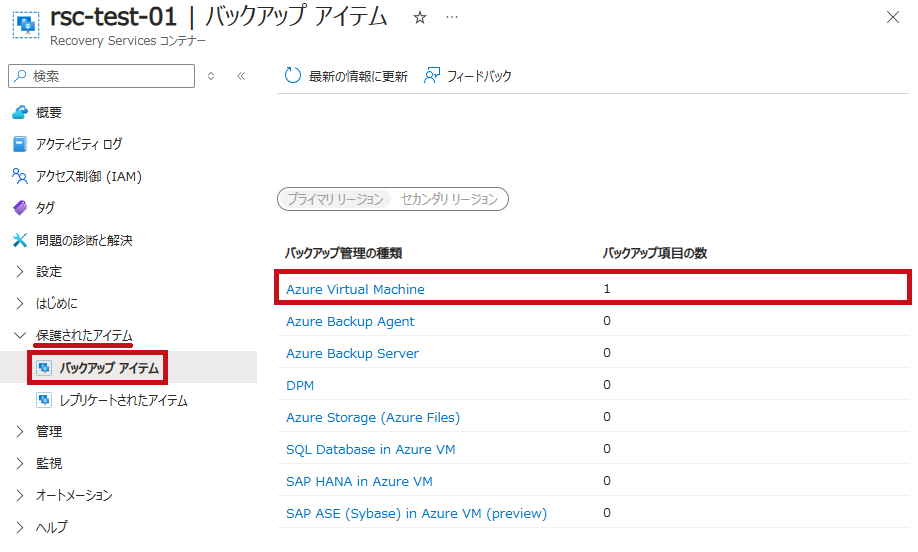This screenshot has height=552, width=918.
Task: Expand the はじめに group chevron
Action: point(20,303)
